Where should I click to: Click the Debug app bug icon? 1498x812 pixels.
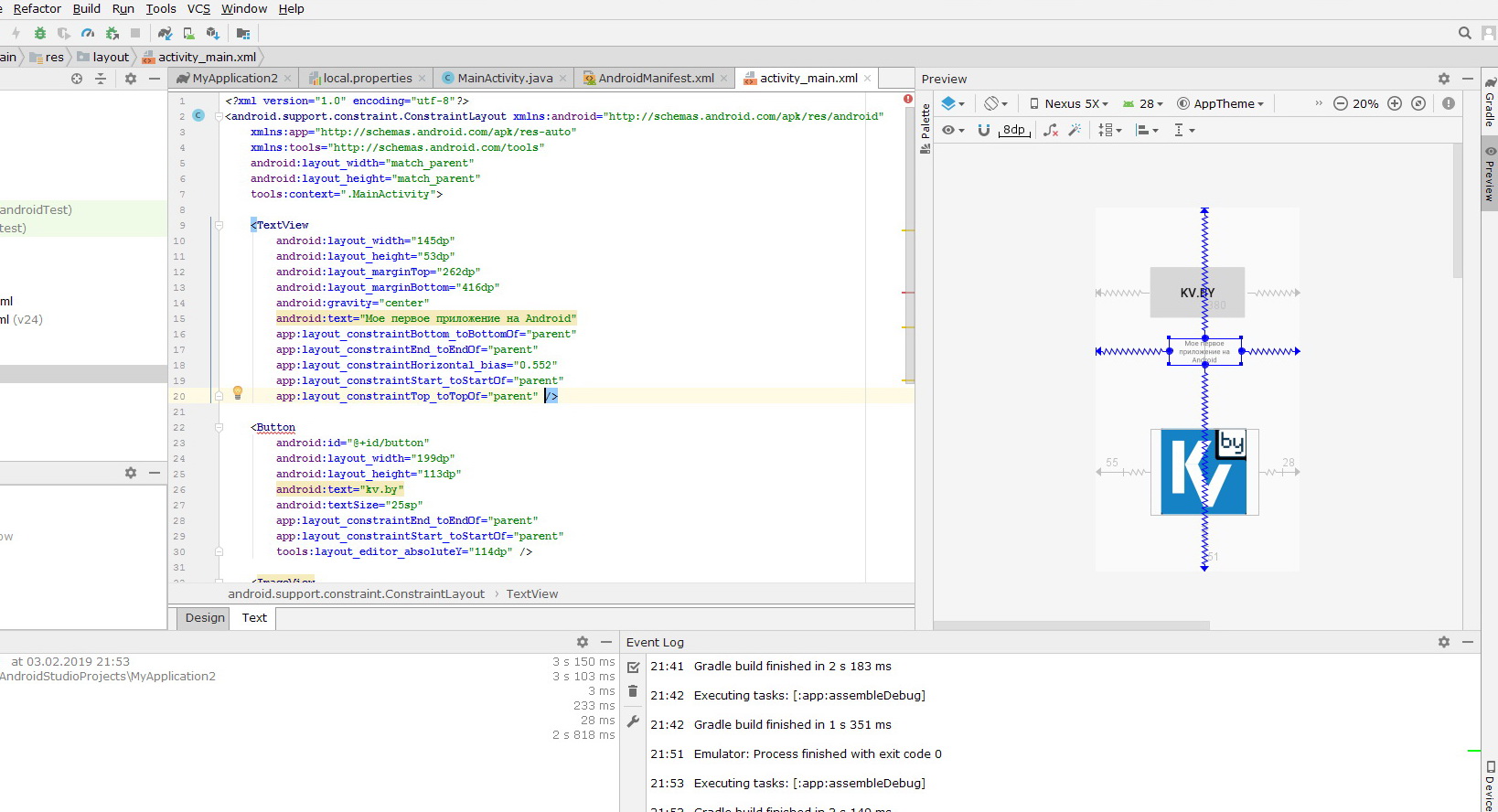click(x=40, y=33)
